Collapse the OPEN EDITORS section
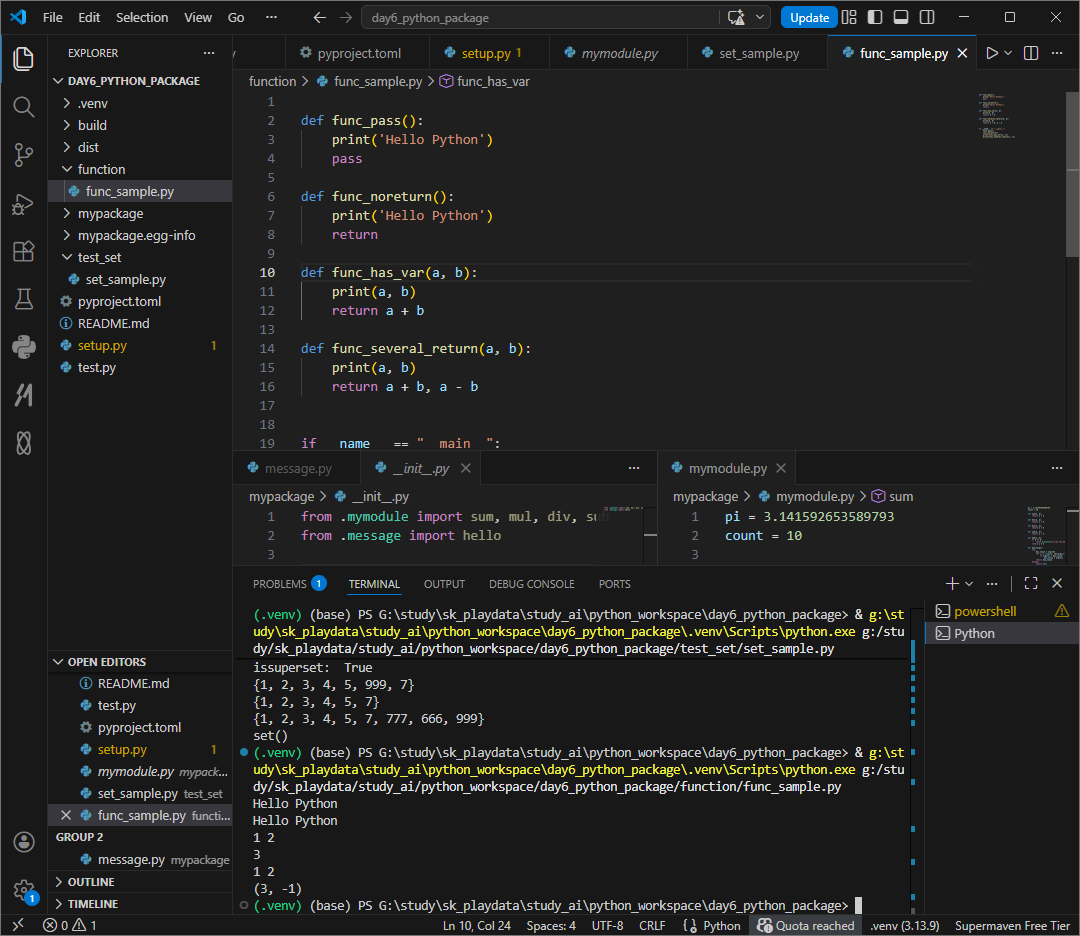The height and width of the screenshot is (936, 1080). (141, 662)
